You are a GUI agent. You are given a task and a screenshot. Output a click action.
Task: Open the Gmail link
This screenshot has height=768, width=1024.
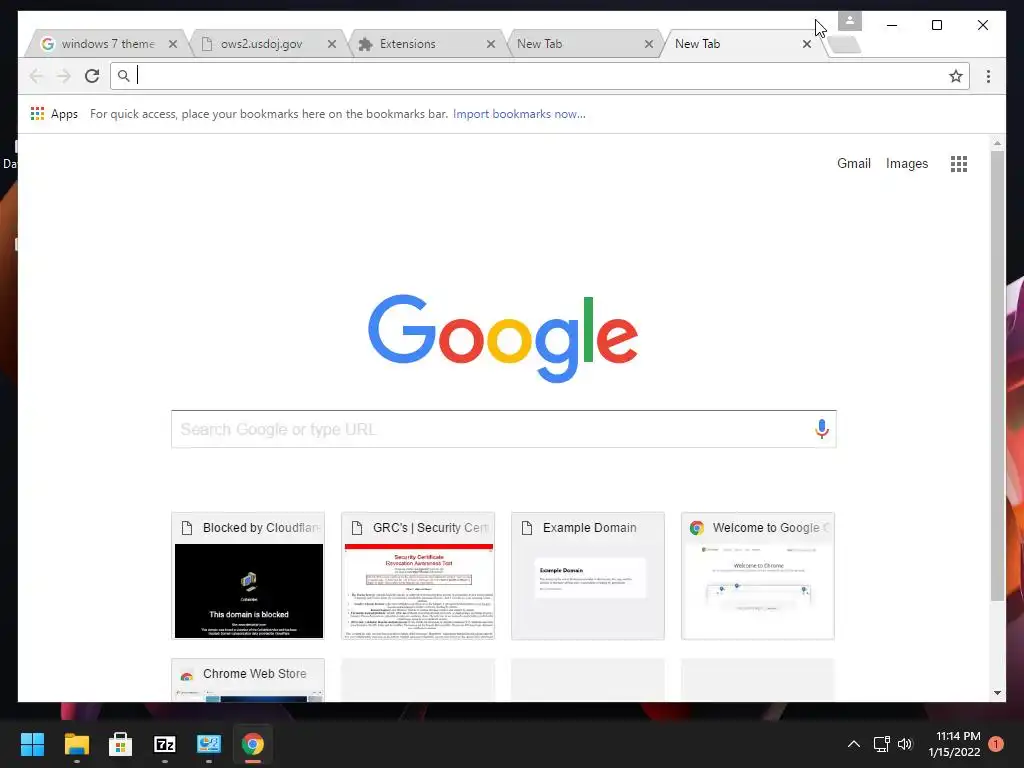point(854,163)
